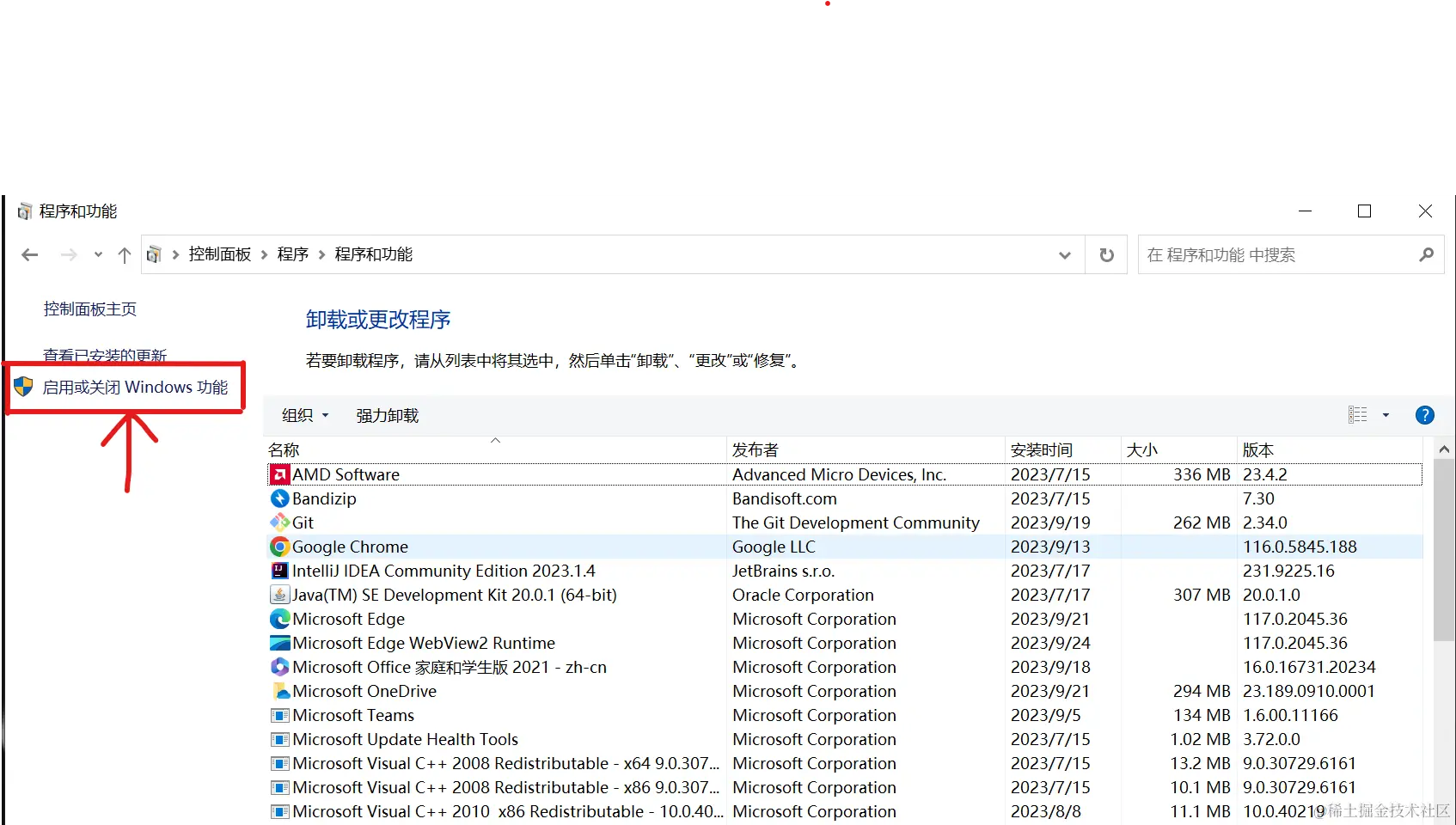Open the help question mark icon
Viewport: 1456px width, 825px height.
(1424, 414)
